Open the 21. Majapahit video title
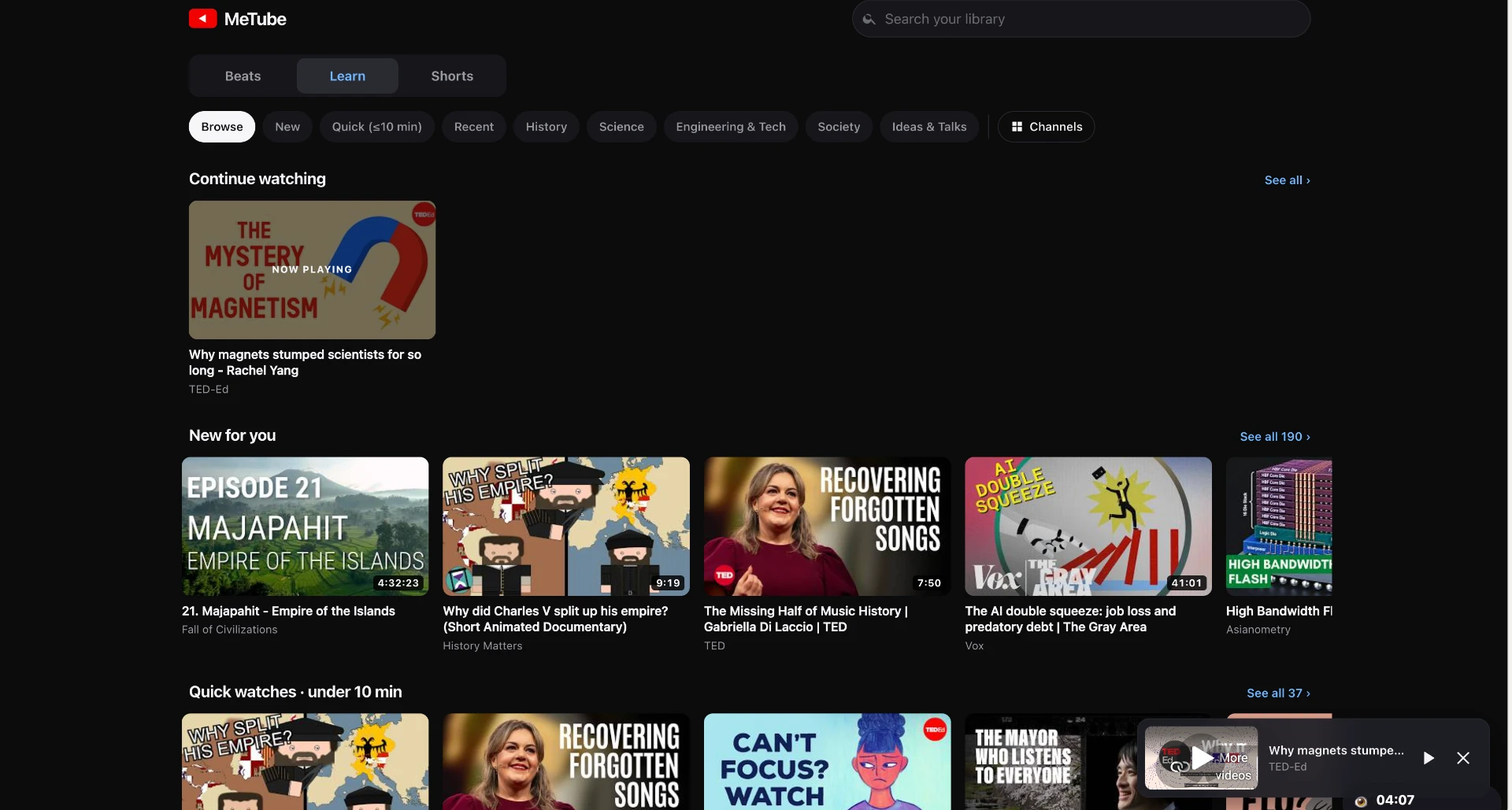 tap(288, 612)
